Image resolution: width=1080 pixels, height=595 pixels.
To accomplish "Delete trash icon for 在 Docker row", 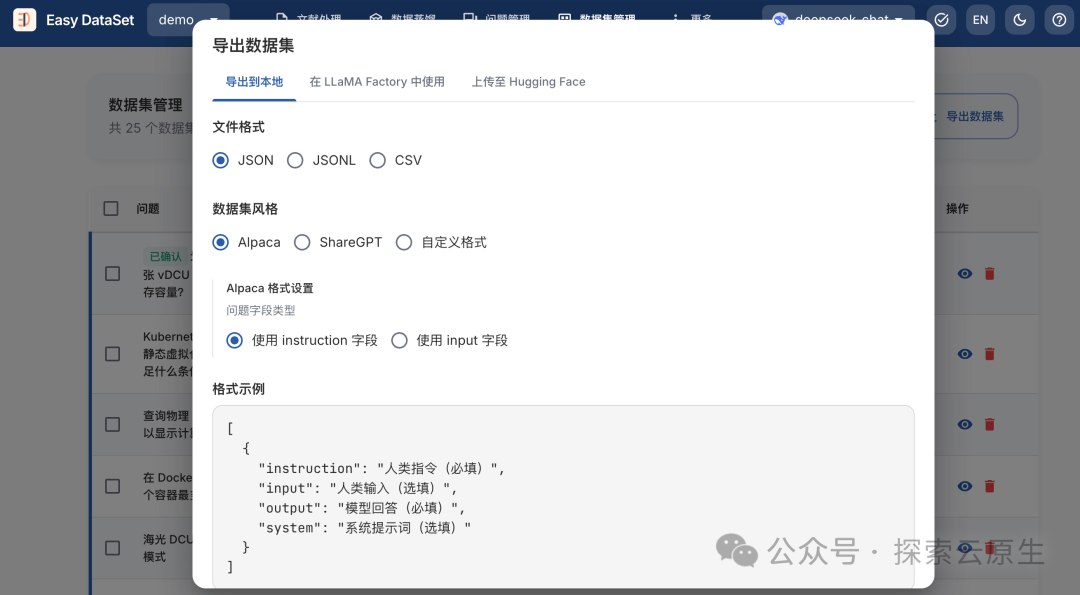I will point(990,486).
